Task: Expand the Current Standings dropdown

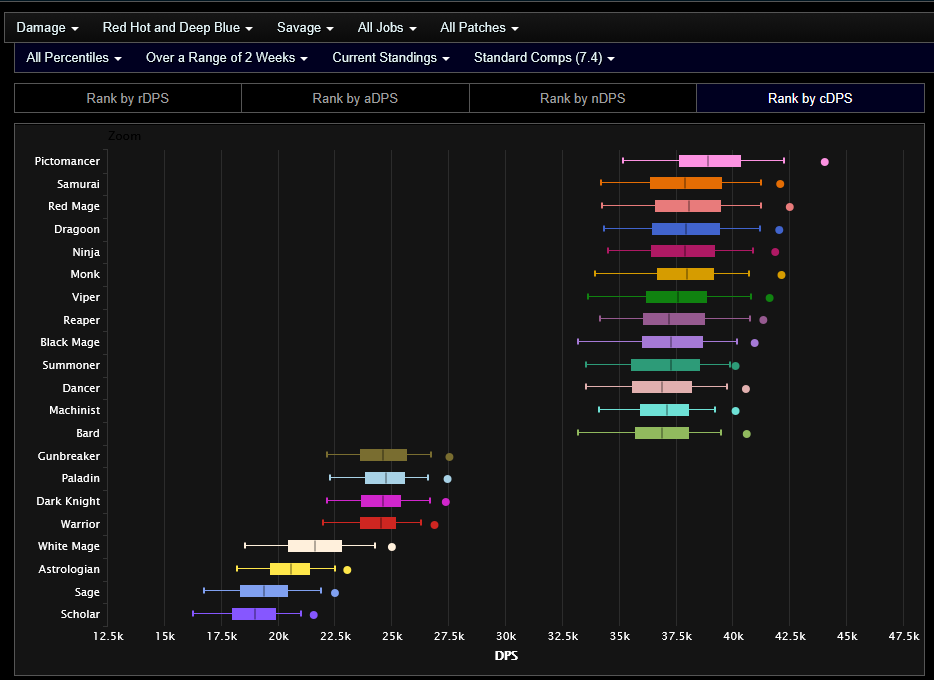Action: pos(391,58)
